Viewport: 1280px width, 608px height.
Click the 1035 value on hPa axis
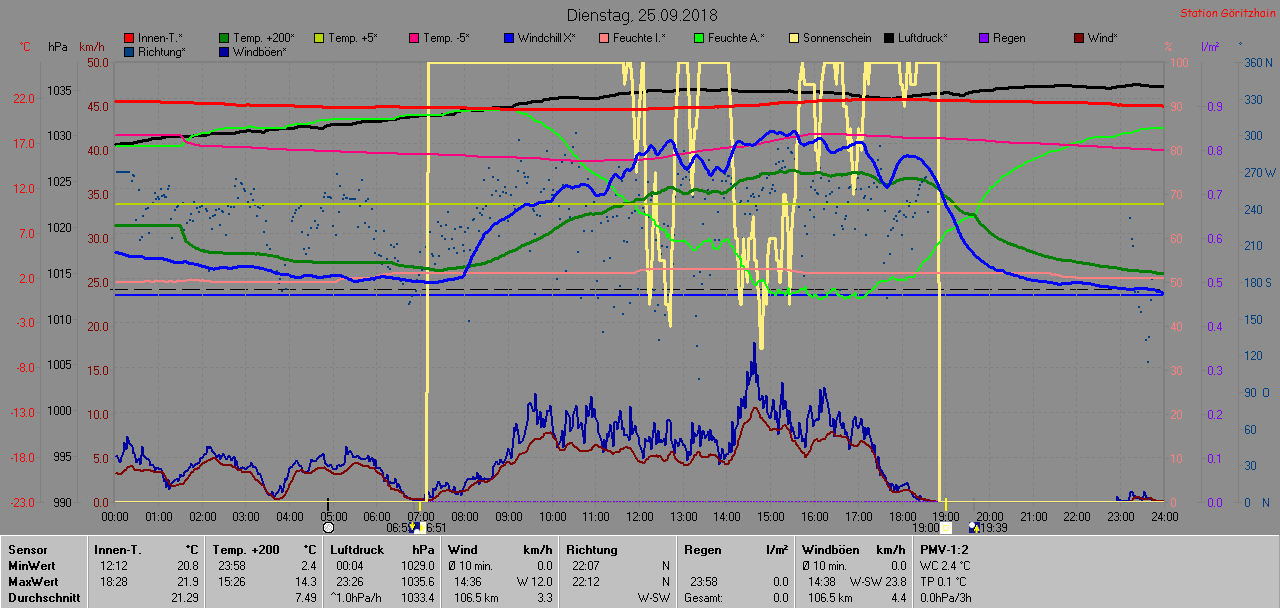(x=59, y=91)
